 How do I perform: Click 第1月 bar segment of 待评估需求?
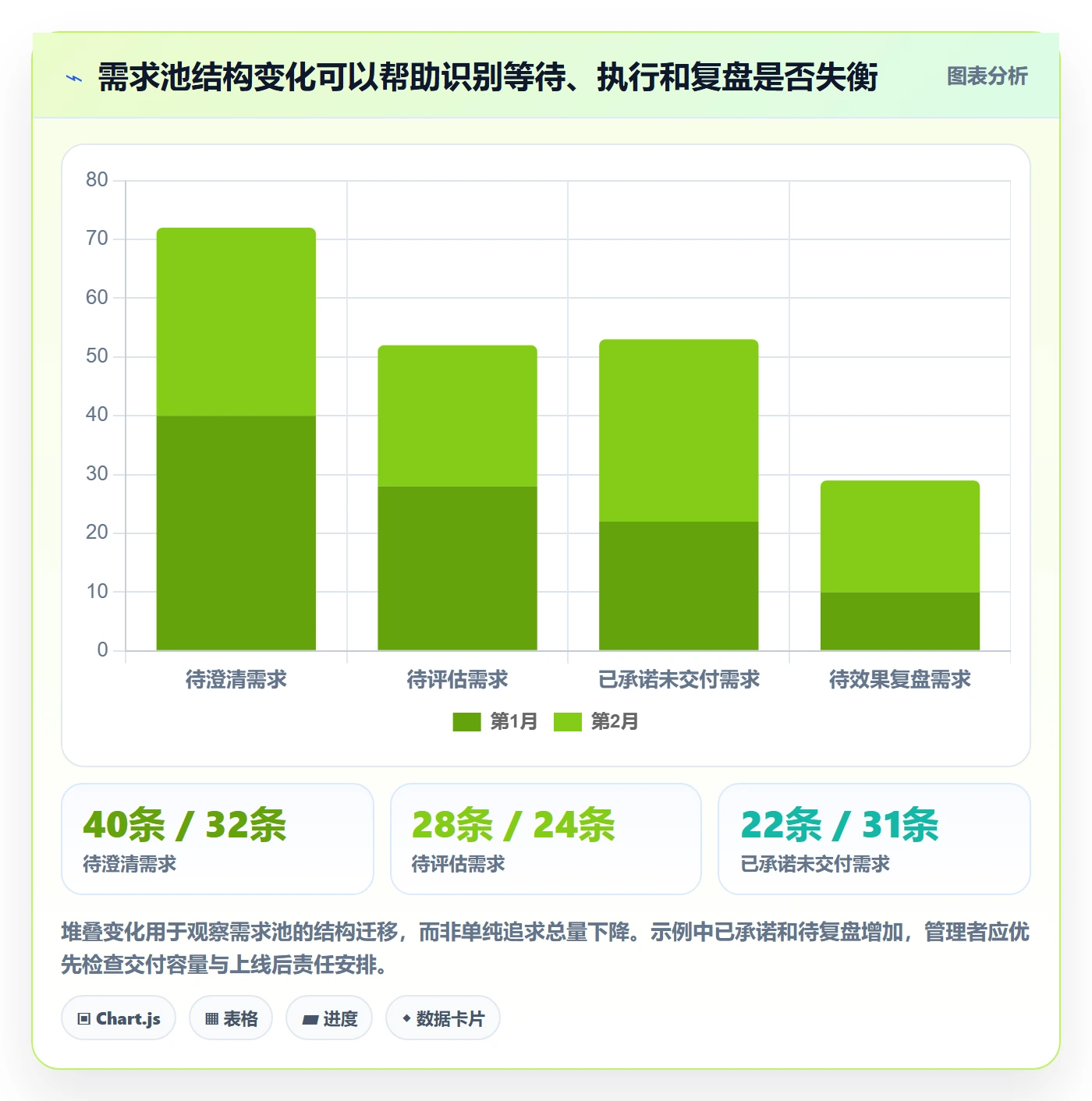pos(458,568)
